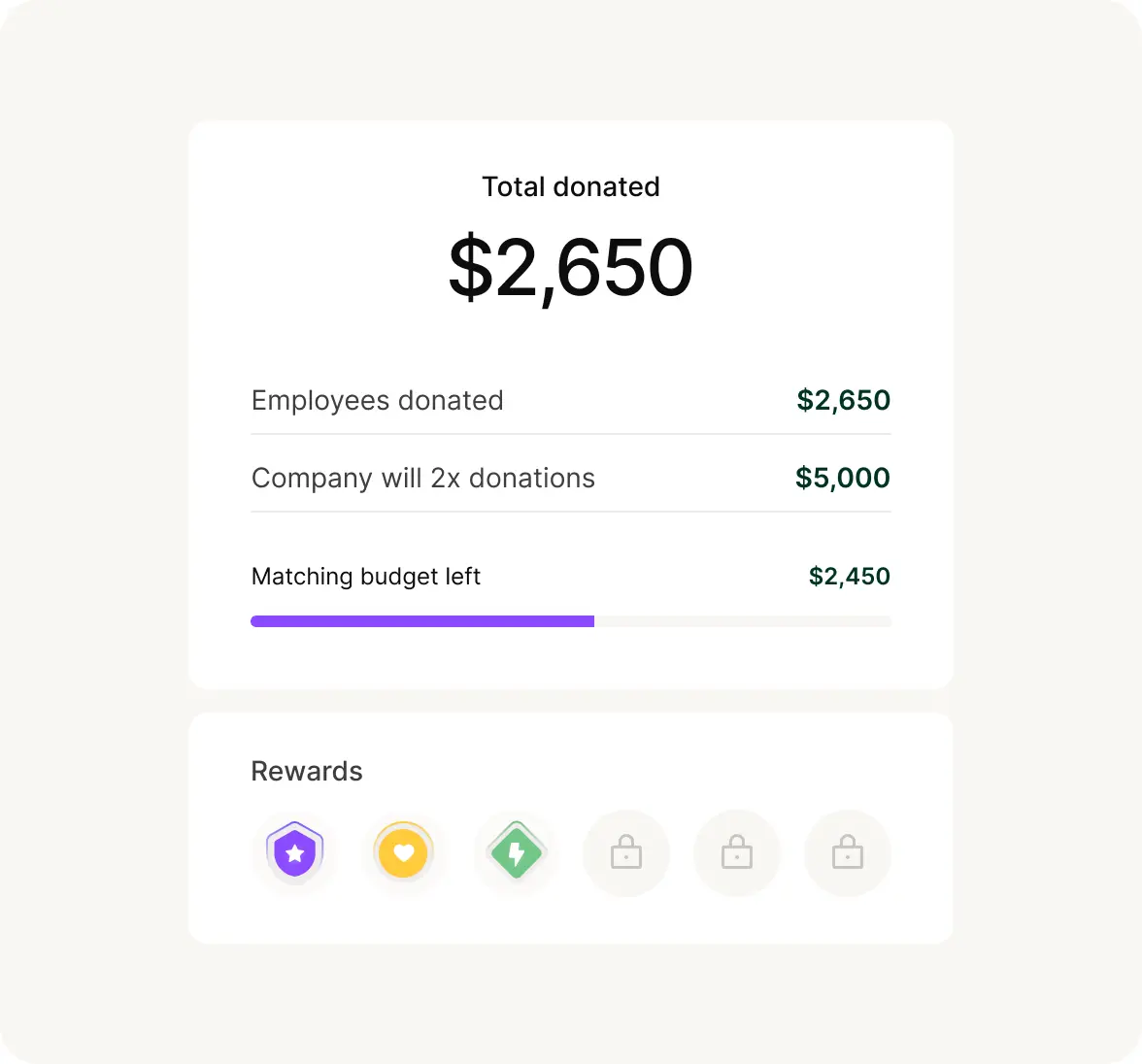Click the unfilled gray part of progress bar

point(743,621)
